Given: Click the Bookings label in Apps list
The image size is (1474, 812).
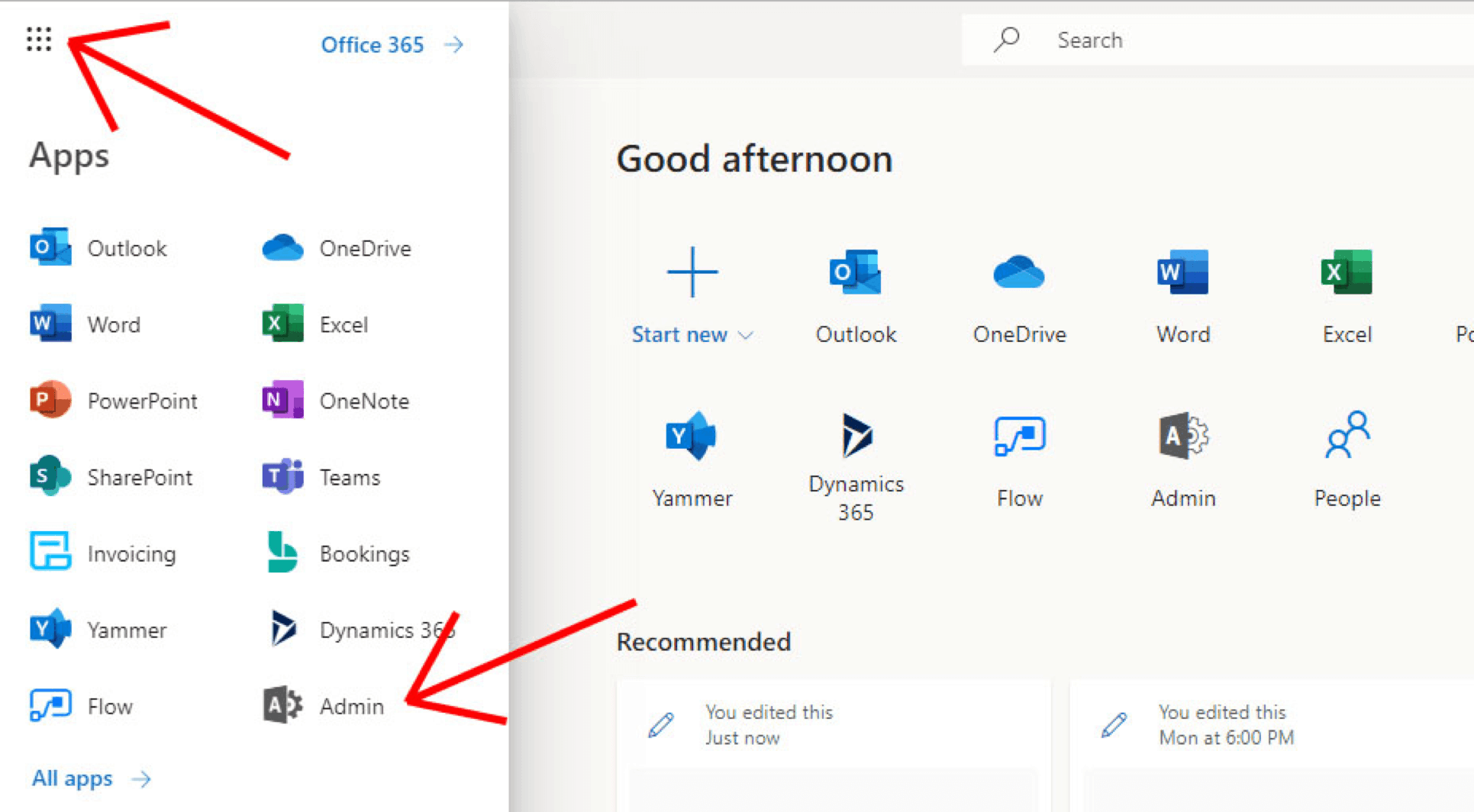Looking at the screenshot, I should point(364,553).
